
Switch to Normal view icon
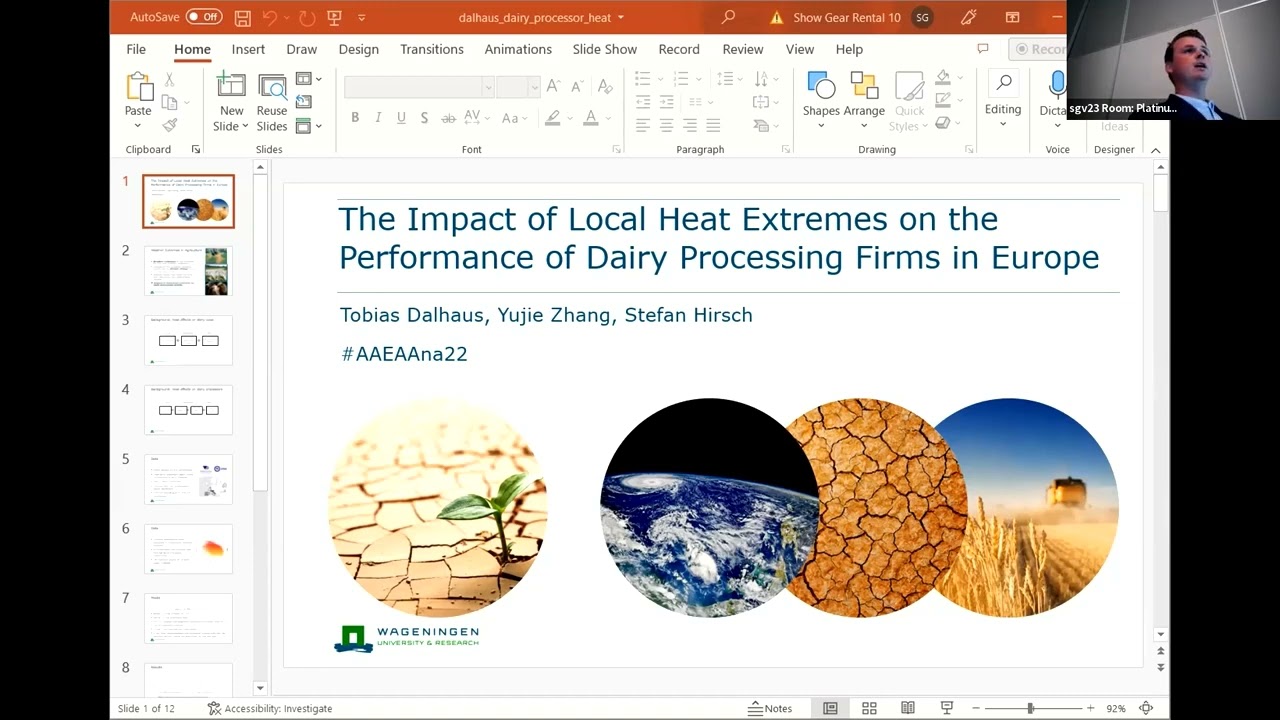830,708
